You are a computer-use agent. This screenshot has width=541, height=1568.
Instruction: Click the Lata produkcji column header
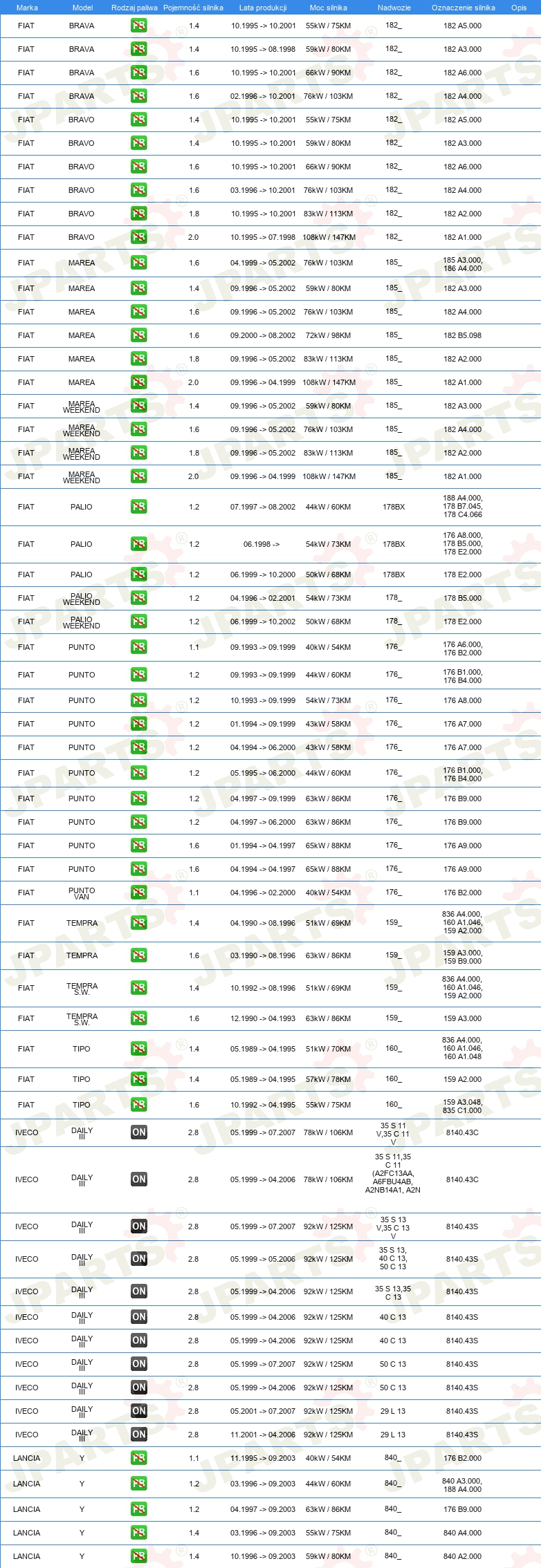coord(263,8)
